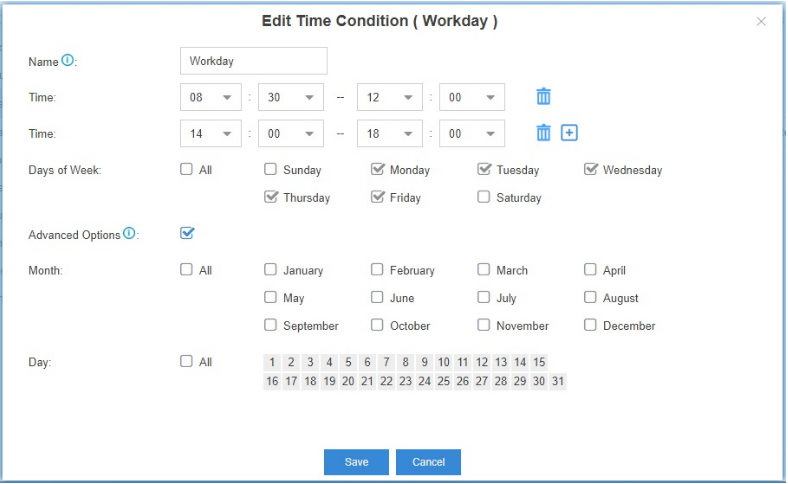This screenshot has height=484, width=788.
Task: Select All for Days of Week
Action: click(x=186, y=169)
